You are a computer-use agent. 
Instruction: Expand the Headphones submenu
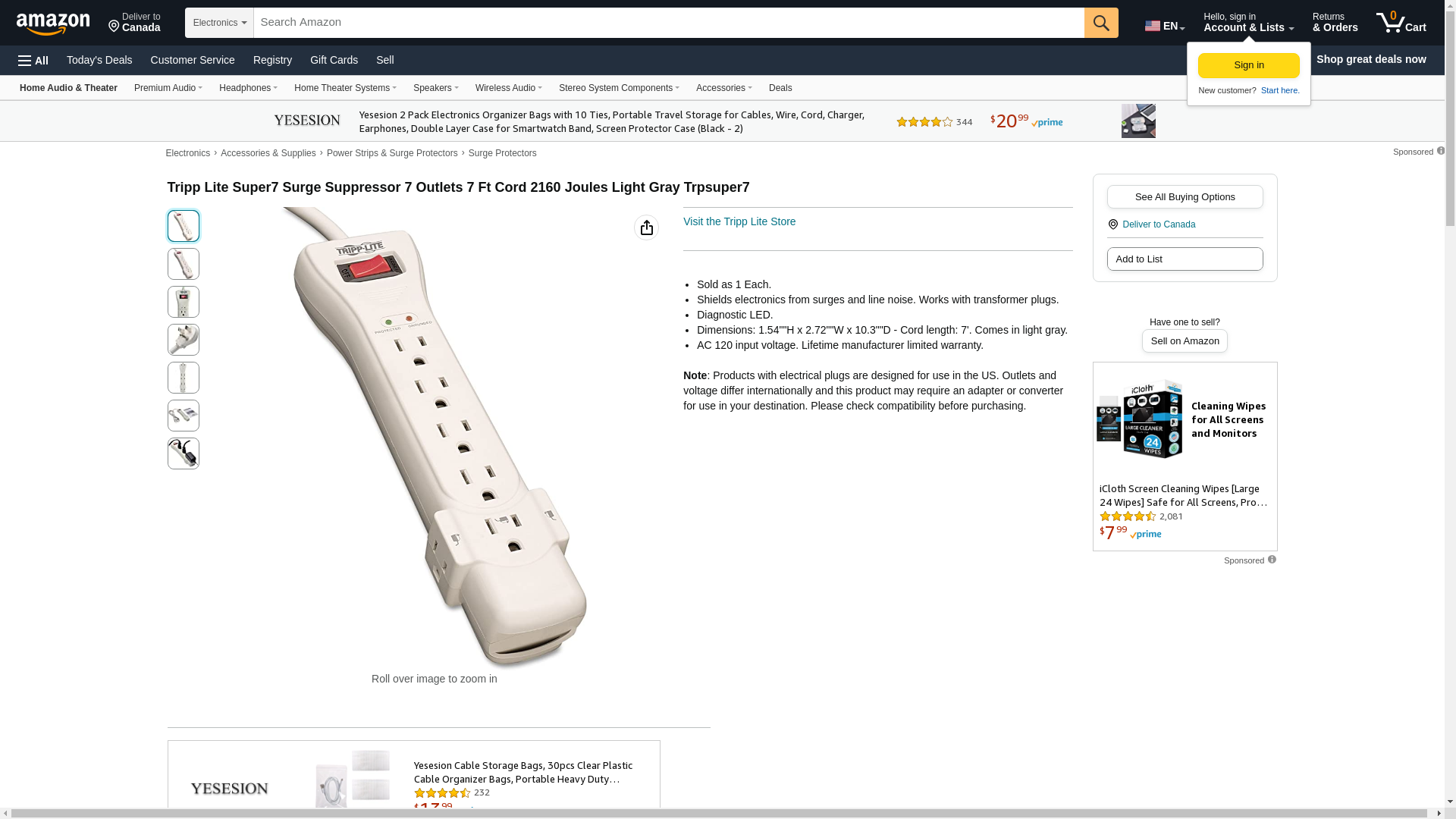coord(248,88)
